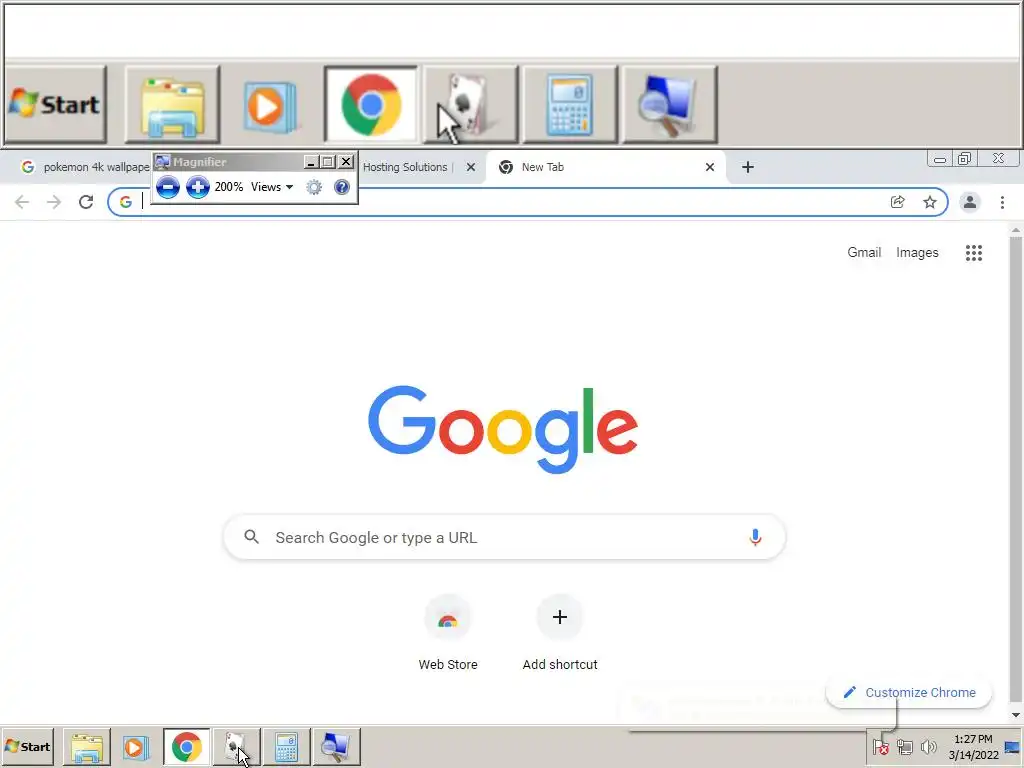Open the Chrome profile avatar

coord(970,202)
